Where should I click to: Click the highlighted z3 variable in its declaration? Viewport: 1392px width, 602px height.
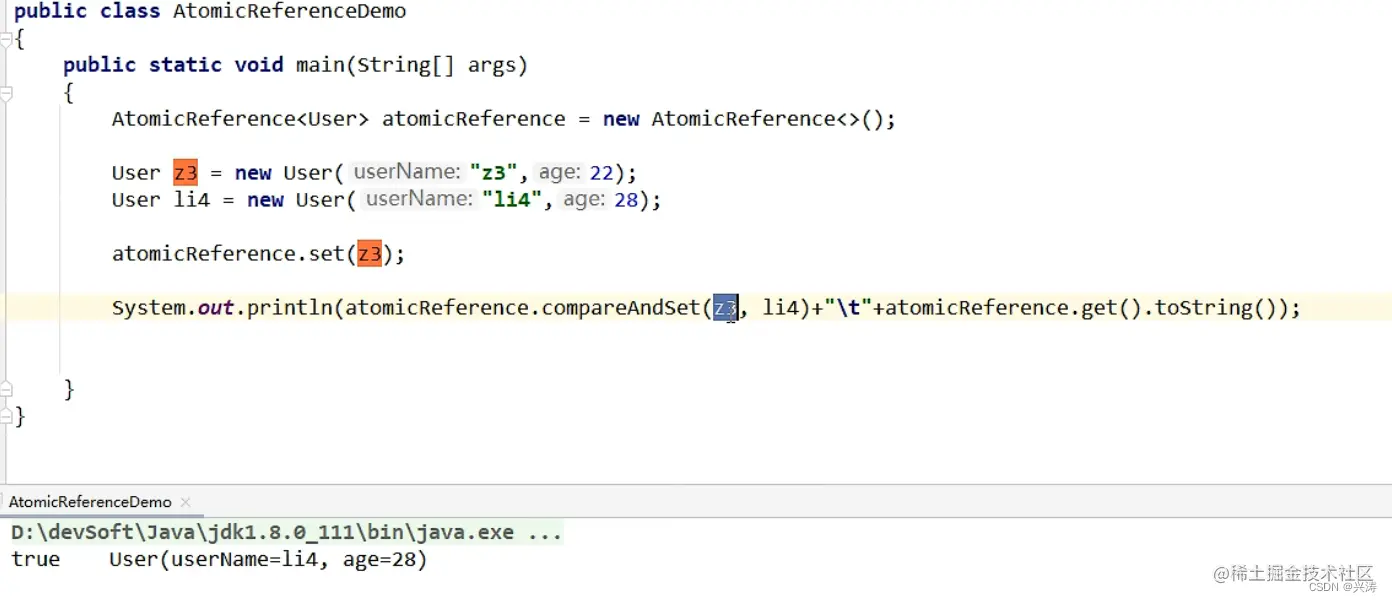[185, 173]
